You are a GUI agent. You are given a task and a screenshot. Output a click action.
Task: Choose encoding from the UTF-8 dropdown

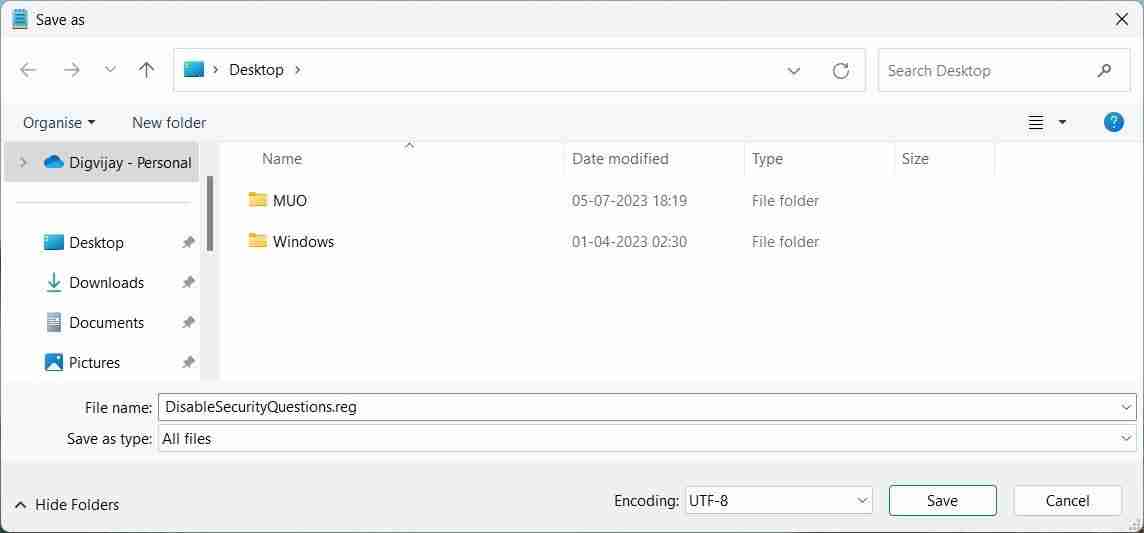[x=778, y=500]
